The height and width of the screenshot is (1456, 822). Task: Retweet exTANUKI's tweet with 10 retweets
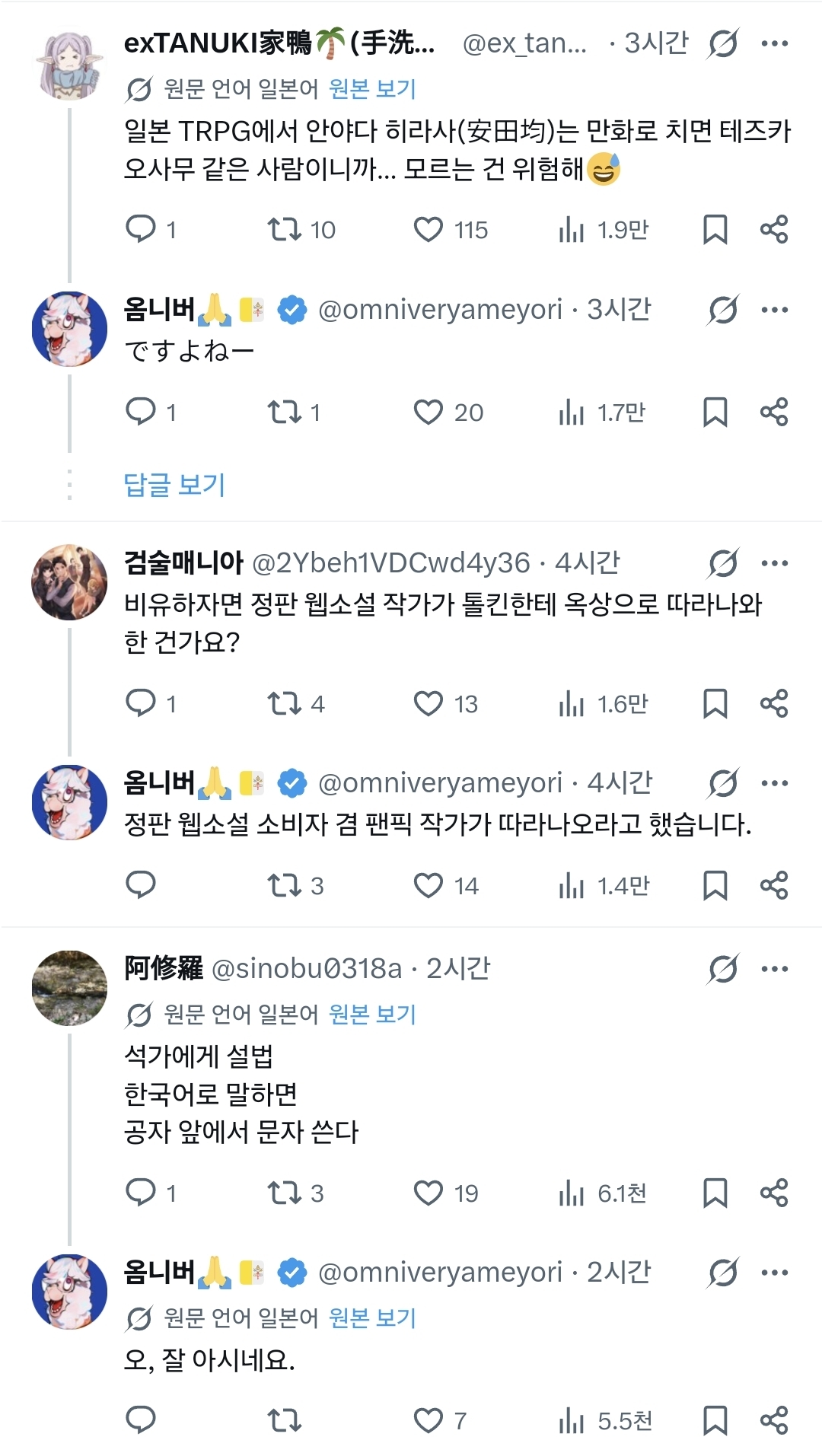(x=285, y=229)
